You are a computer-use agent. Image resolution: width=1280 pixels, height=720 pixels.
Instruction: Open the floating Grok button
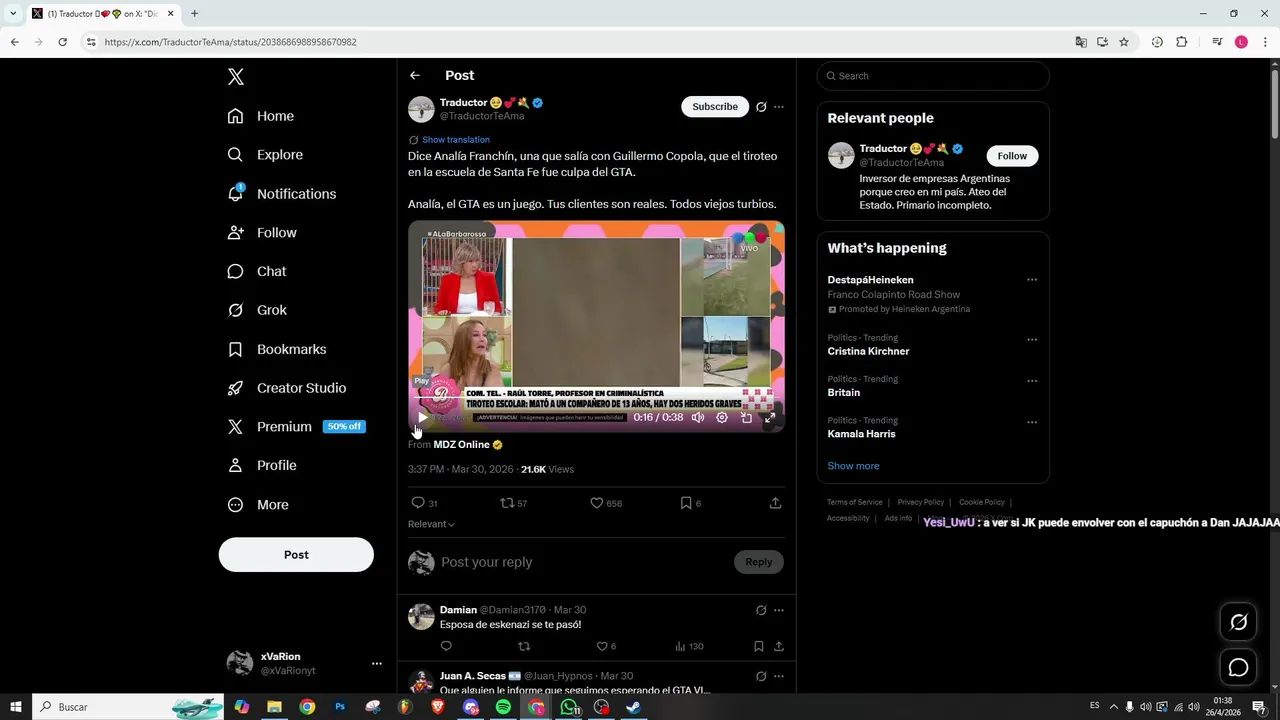[1238, 622]
